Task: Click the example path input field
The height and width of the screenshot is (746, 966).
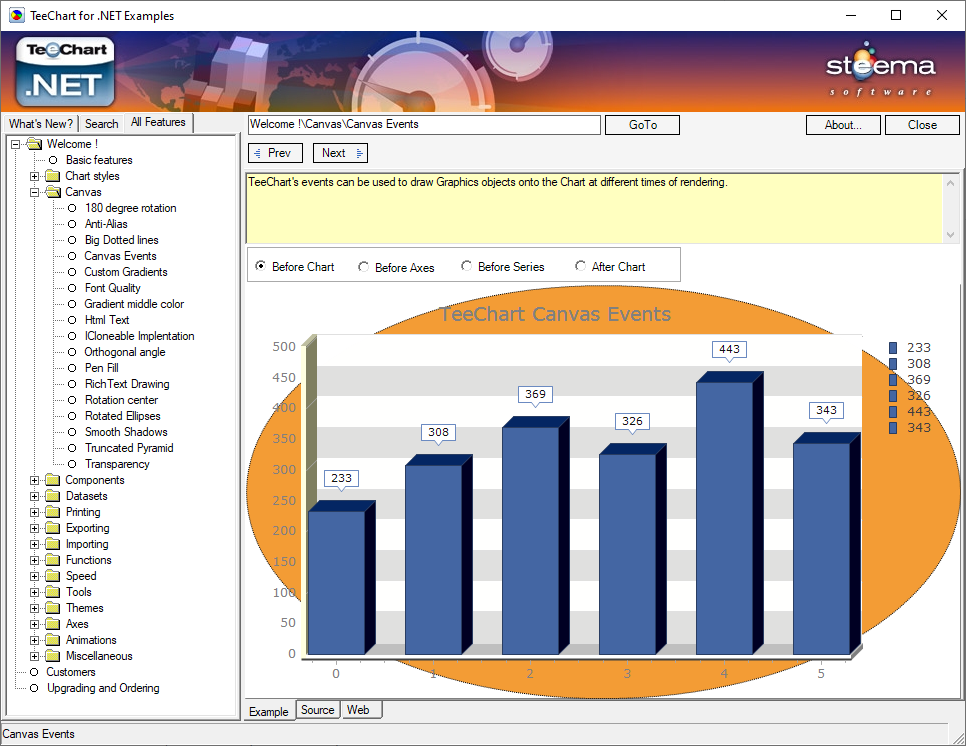Action: pyautogui.click(x=424, y=124)
